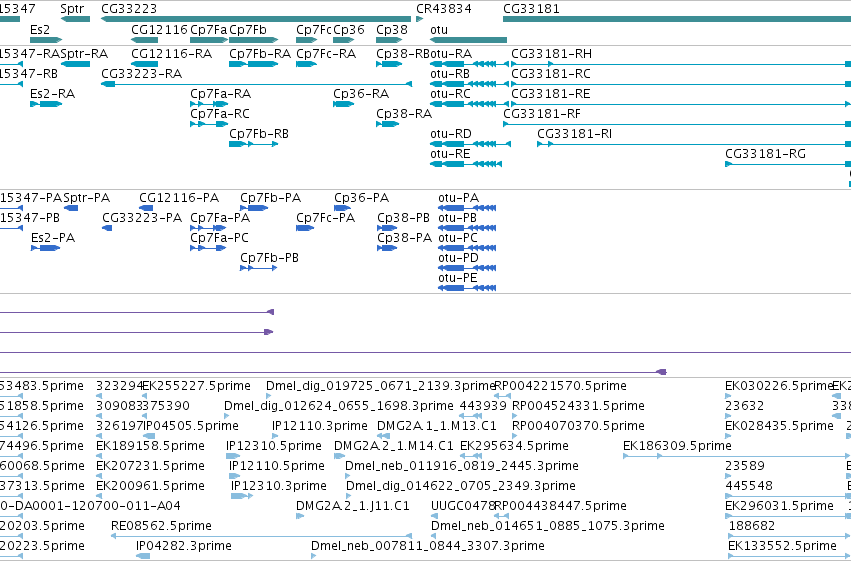Select transcript CG33181-RG

coord(765,154)
